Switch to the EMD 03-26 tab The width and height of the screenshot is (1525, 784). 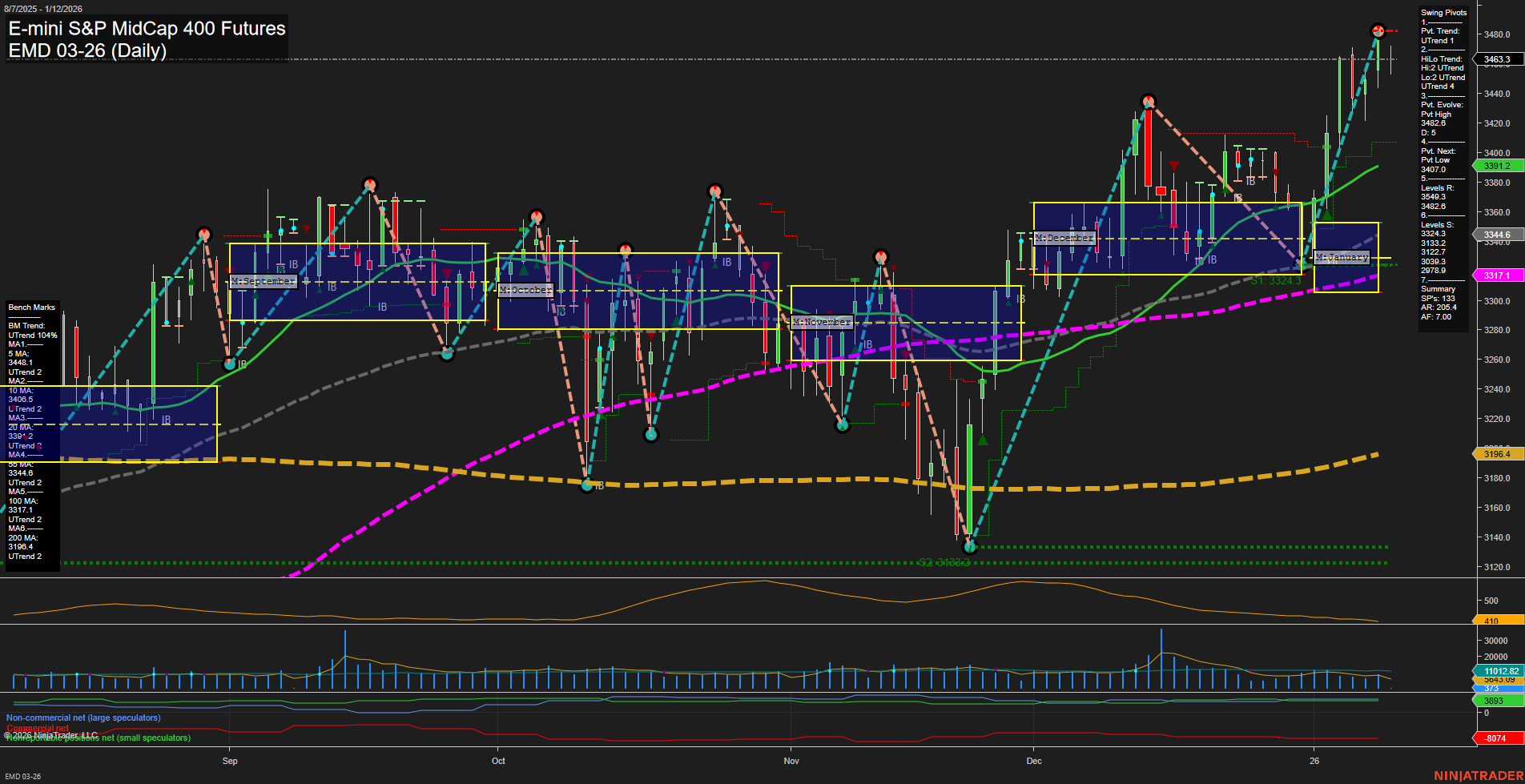(24, 776)
